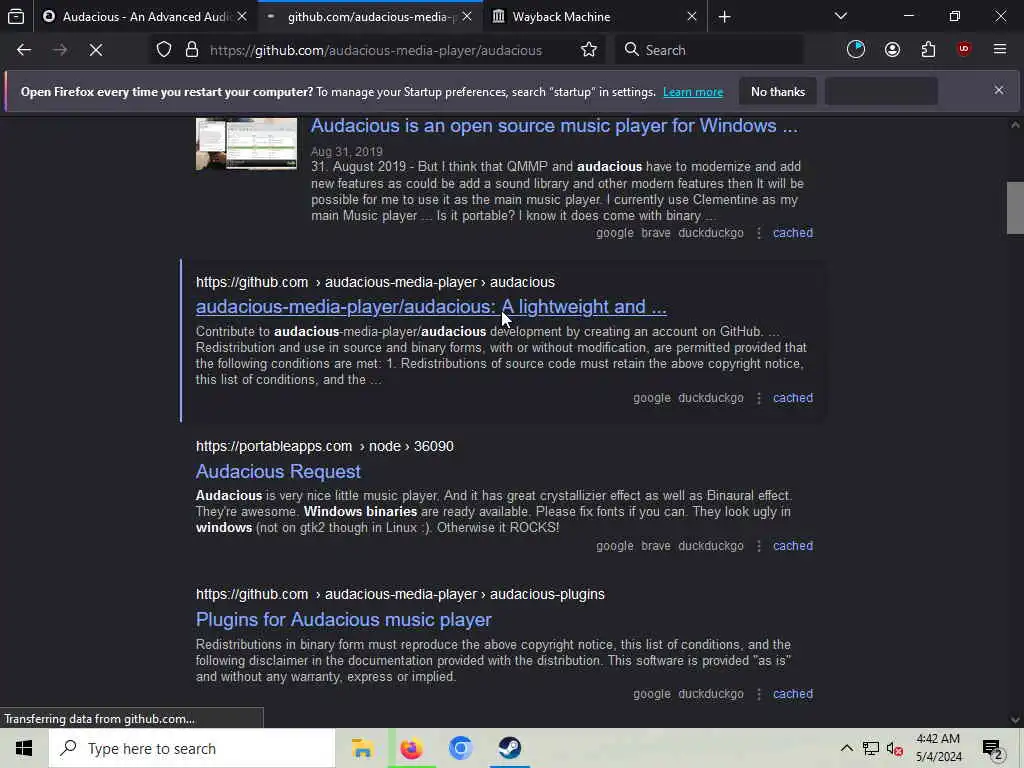Switch to the Wayback Machine tab
Image resolution: width=1024 pixels, height=768 pixels.
tap(593, 16)
